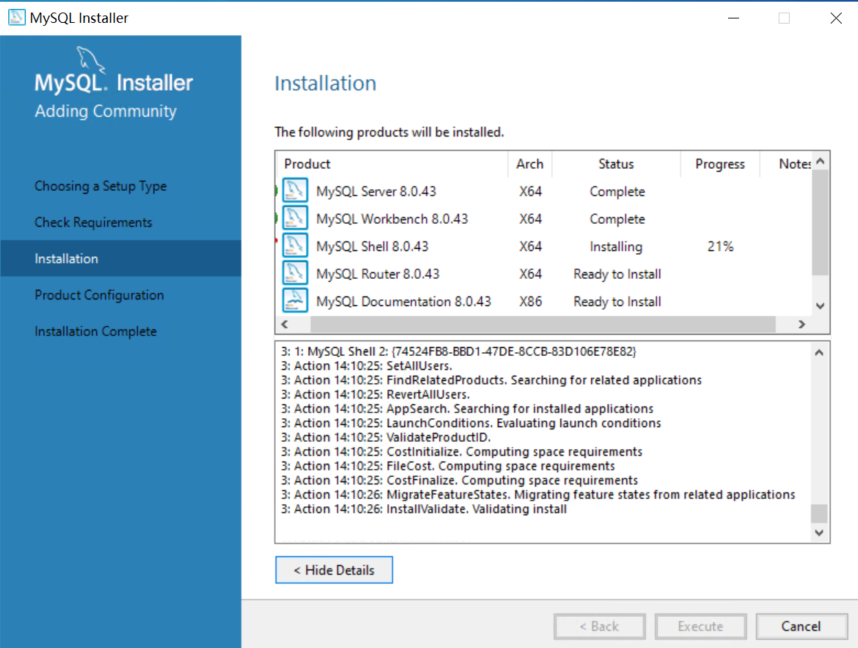Click the MySQL dolphin logo in sidebar
The image size is (858, 648).
click(90, 60)
